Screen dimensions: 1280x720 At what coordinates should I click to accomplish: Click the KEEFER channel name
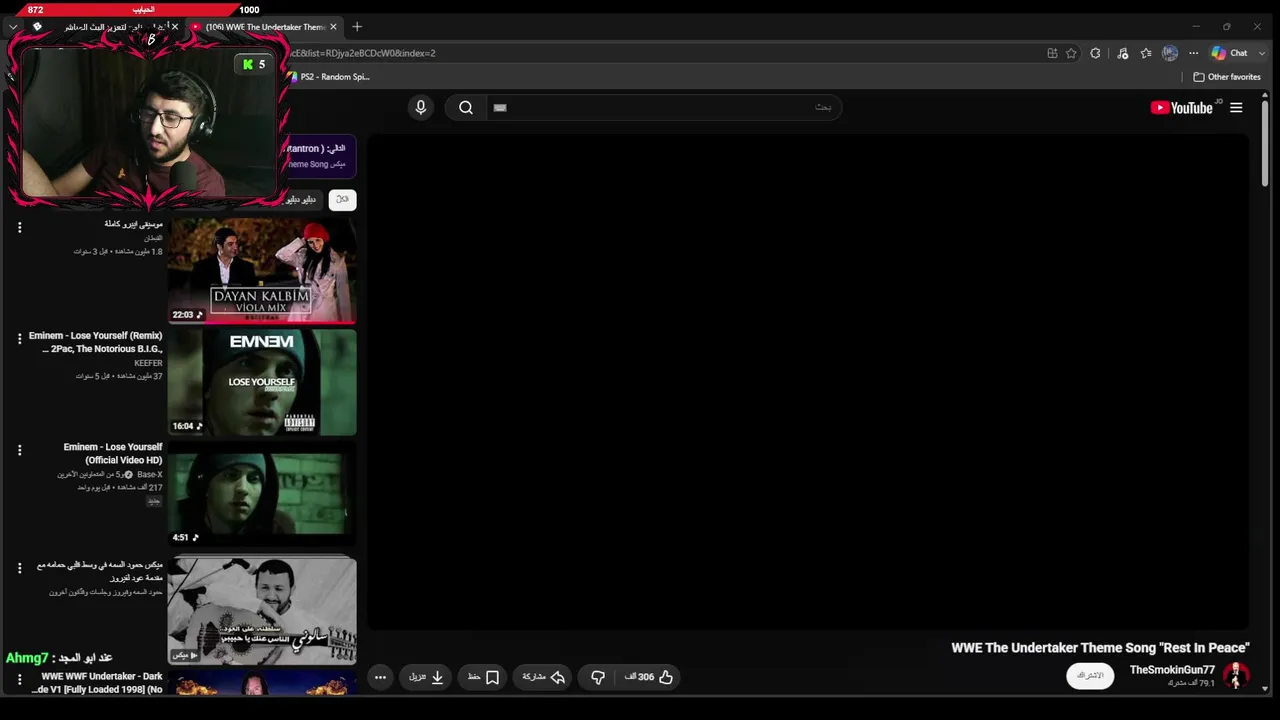coord(148,363)
